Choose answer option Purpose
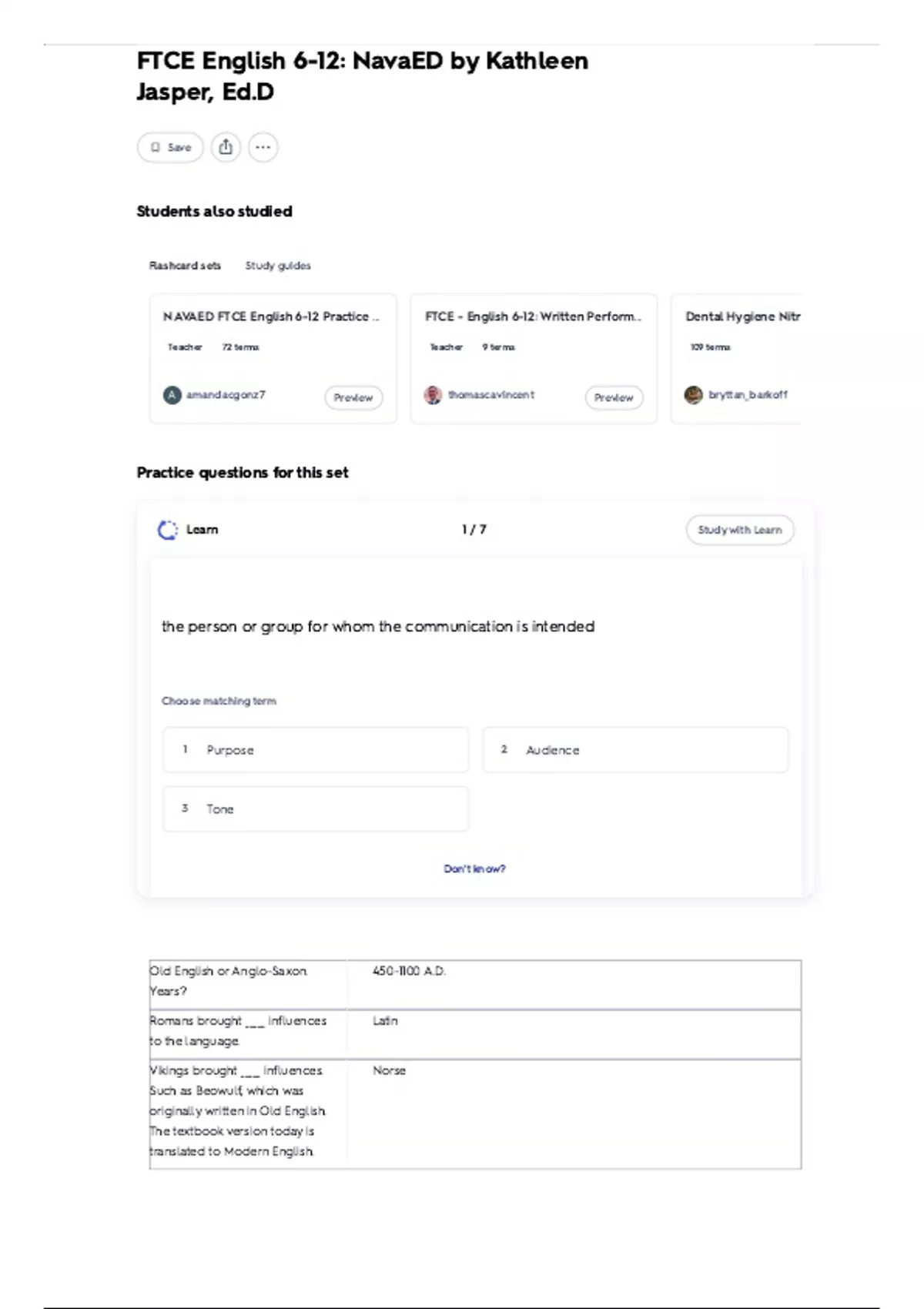Image resolution: width=924 pixels, height=1309 pixels. [x=316, y=749]
